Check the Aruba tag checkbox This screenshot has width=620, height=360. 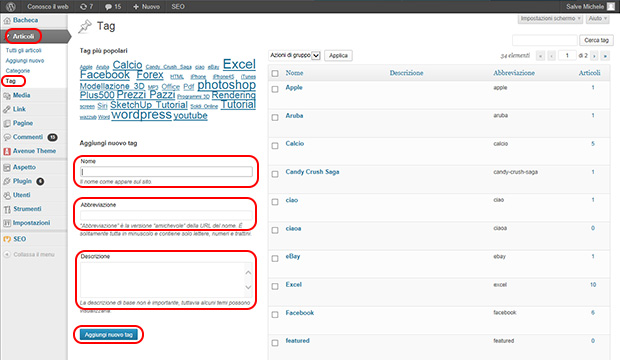tap(275, 117)
